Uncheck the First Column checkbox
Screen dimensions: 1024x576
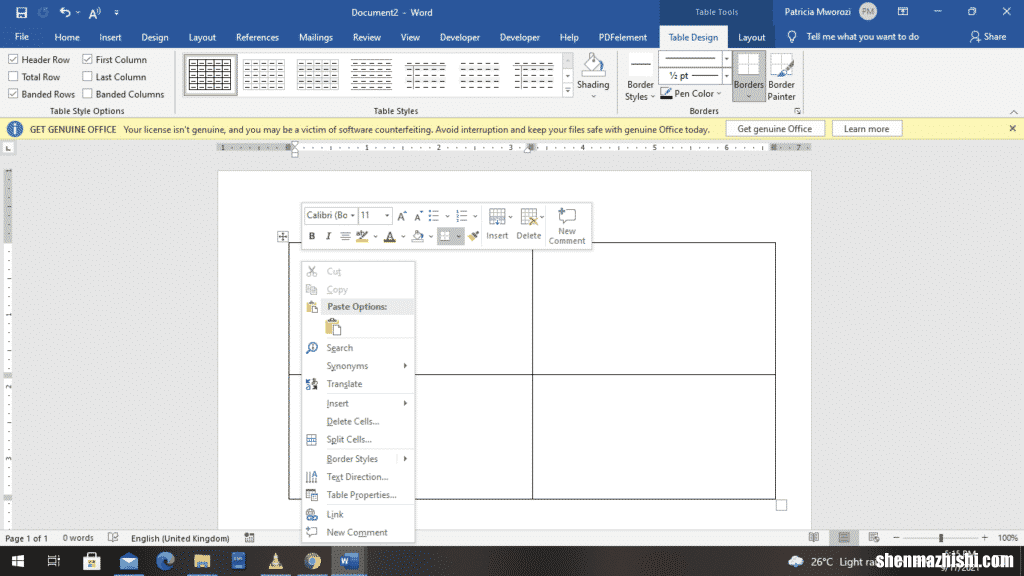click(x=88, y=59)
